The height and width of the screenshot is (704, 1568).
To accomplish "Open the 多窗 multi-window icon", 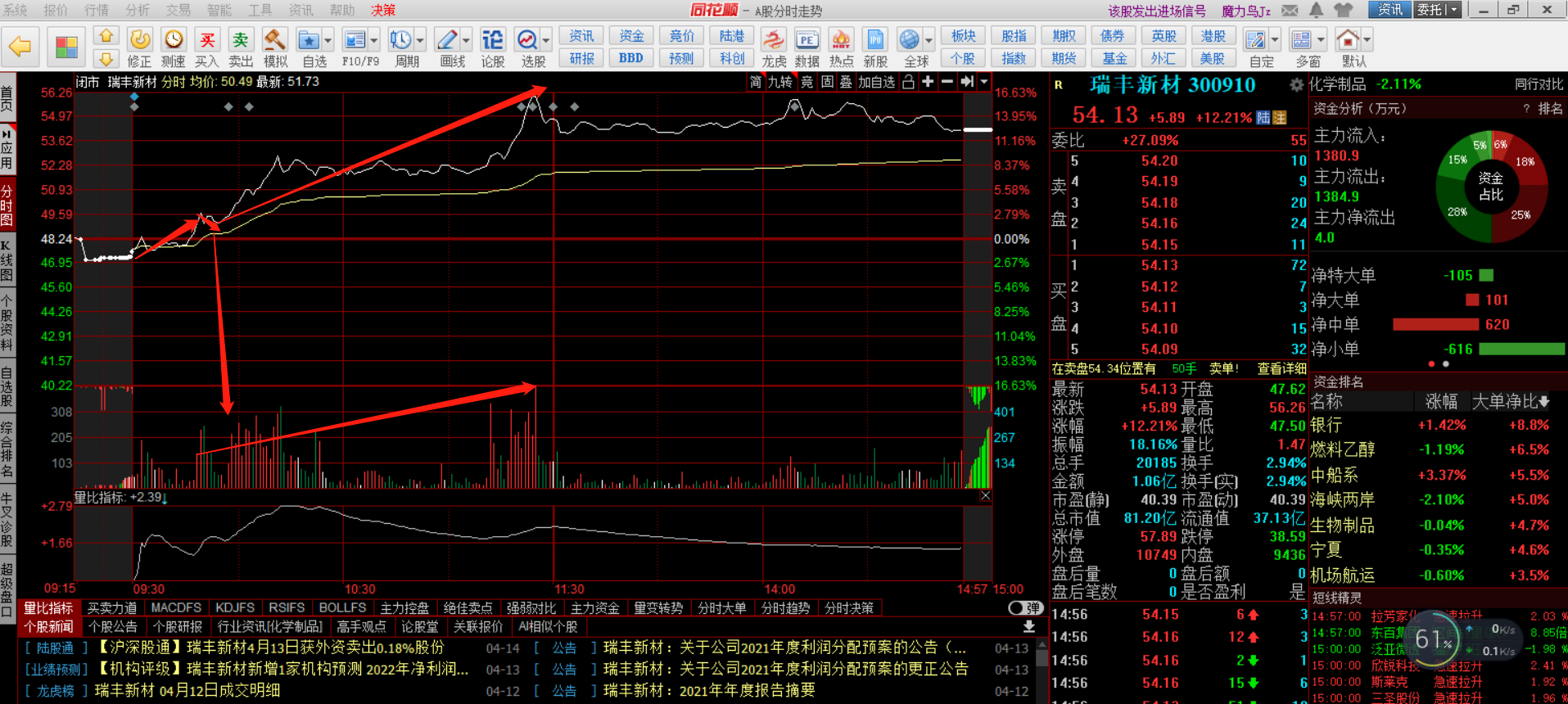I will (x=1300, y=39).
